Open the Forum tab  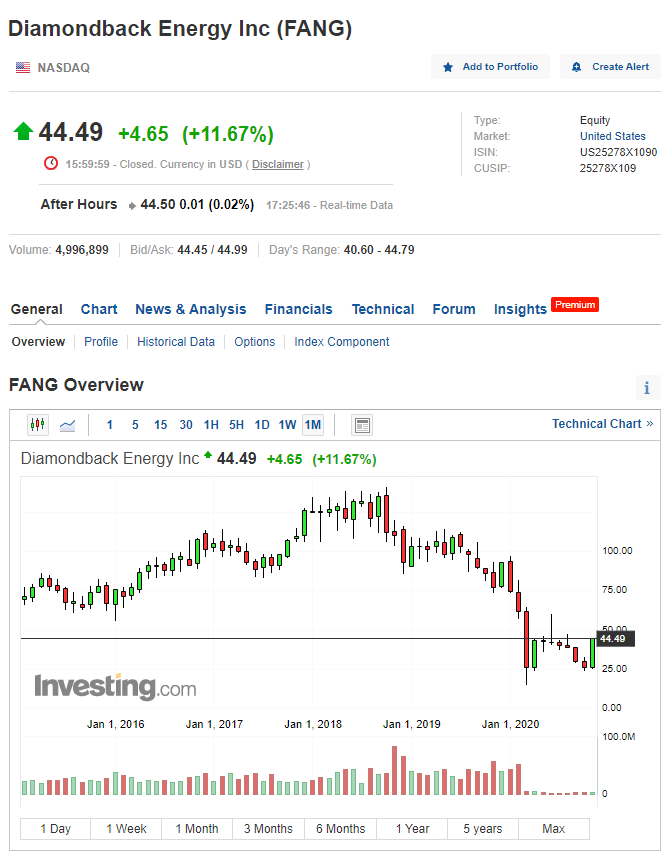454,309
